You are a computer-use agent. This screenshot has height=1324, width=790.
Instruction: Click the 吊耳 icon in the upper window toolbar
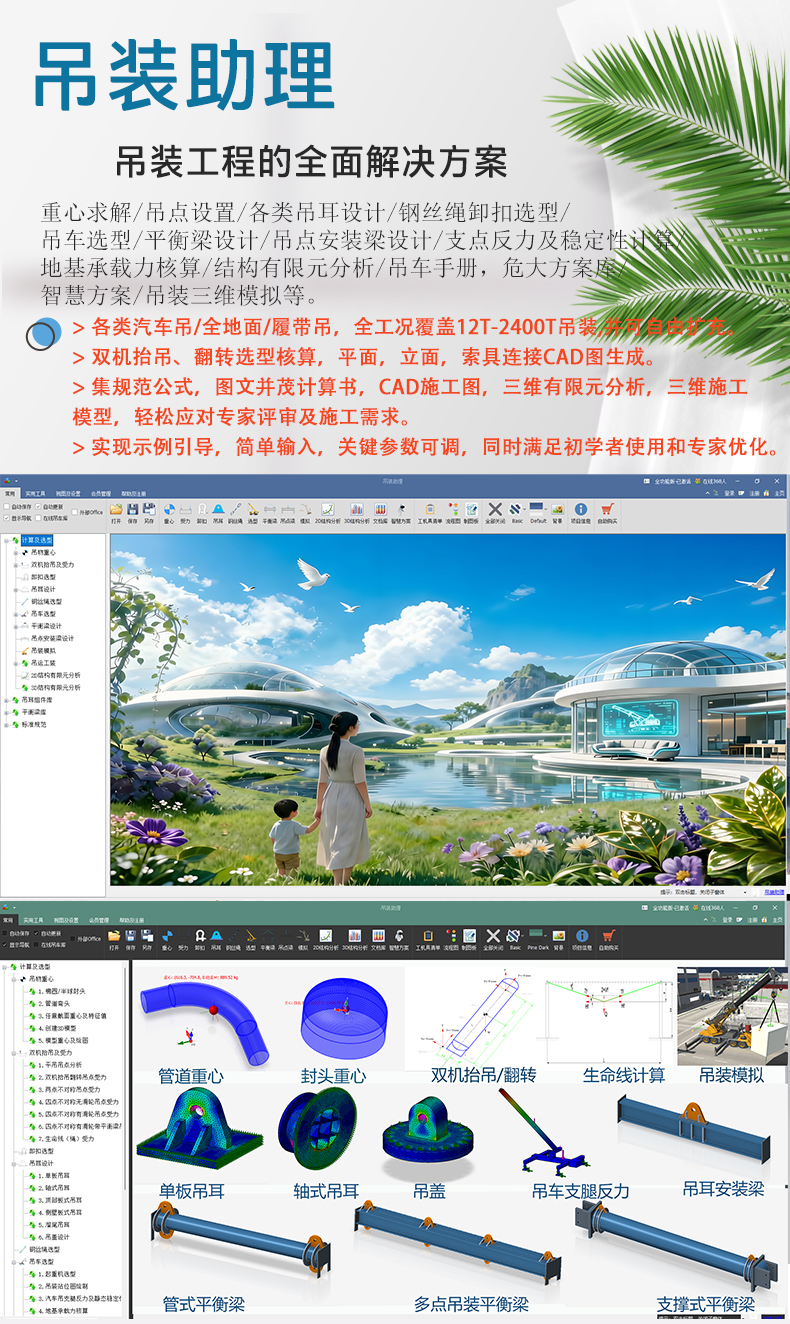[217, 510]
